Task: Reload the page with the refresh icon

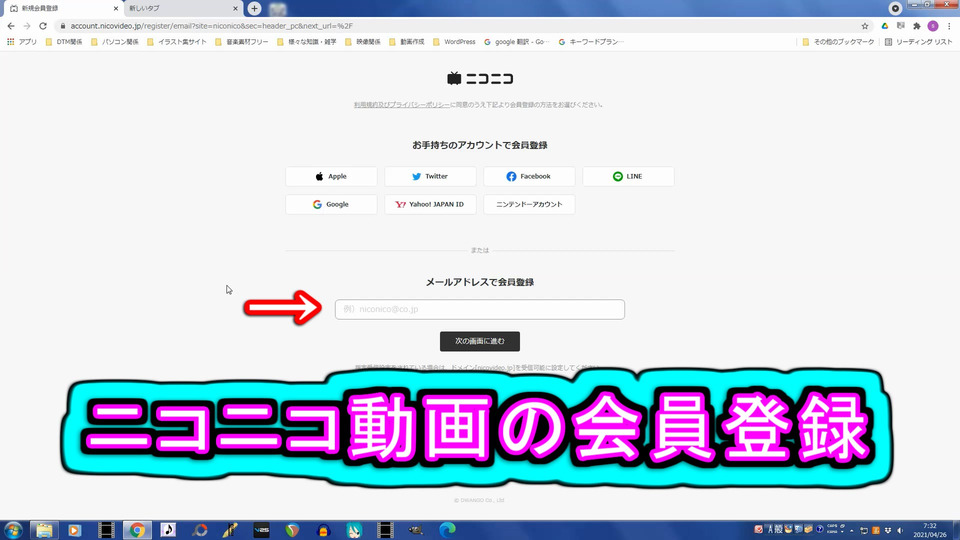Action: pos(43,26)
